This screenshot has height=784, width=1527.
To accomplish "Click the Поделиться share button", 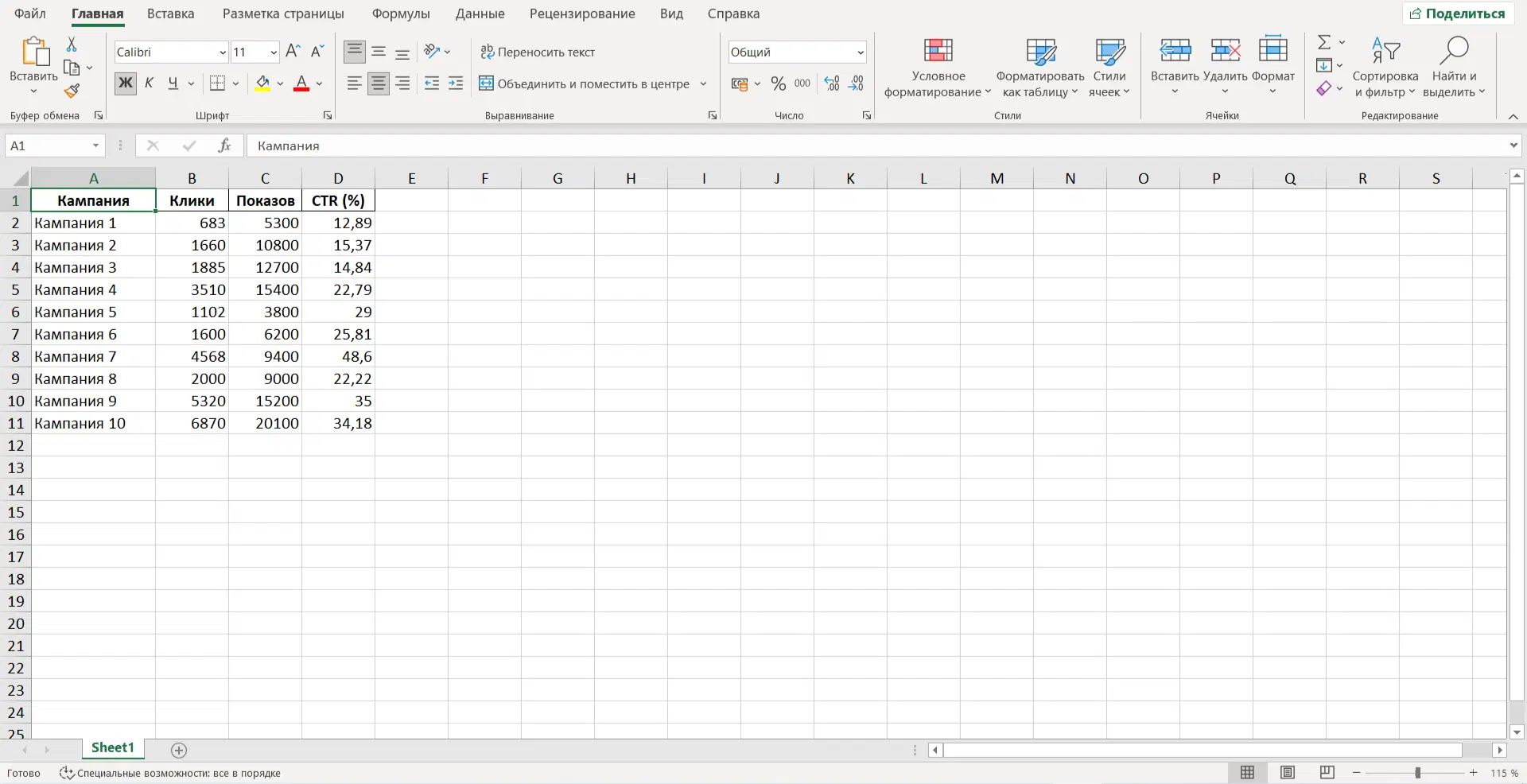I will click(1458, 14).
